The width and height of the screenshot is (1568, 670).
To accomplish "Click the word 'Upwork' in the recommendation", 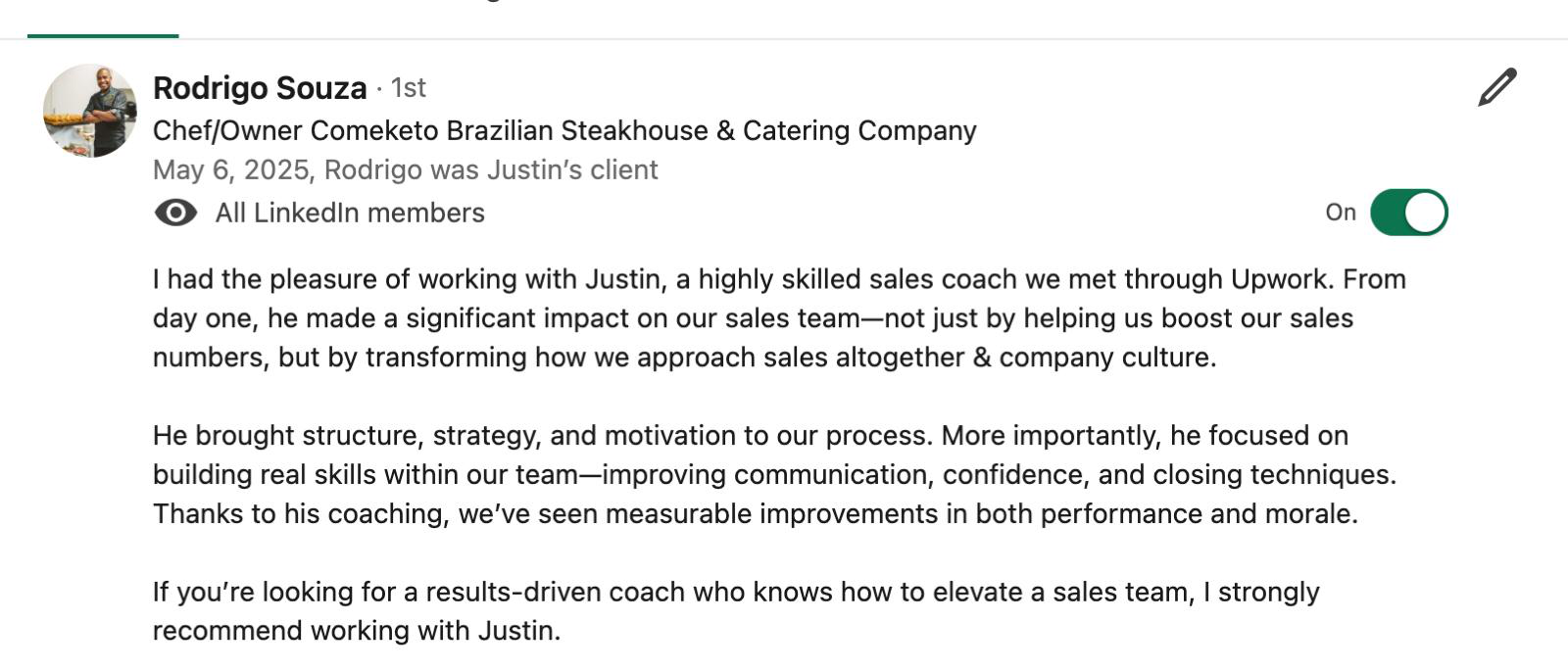I will (1282, 280).
